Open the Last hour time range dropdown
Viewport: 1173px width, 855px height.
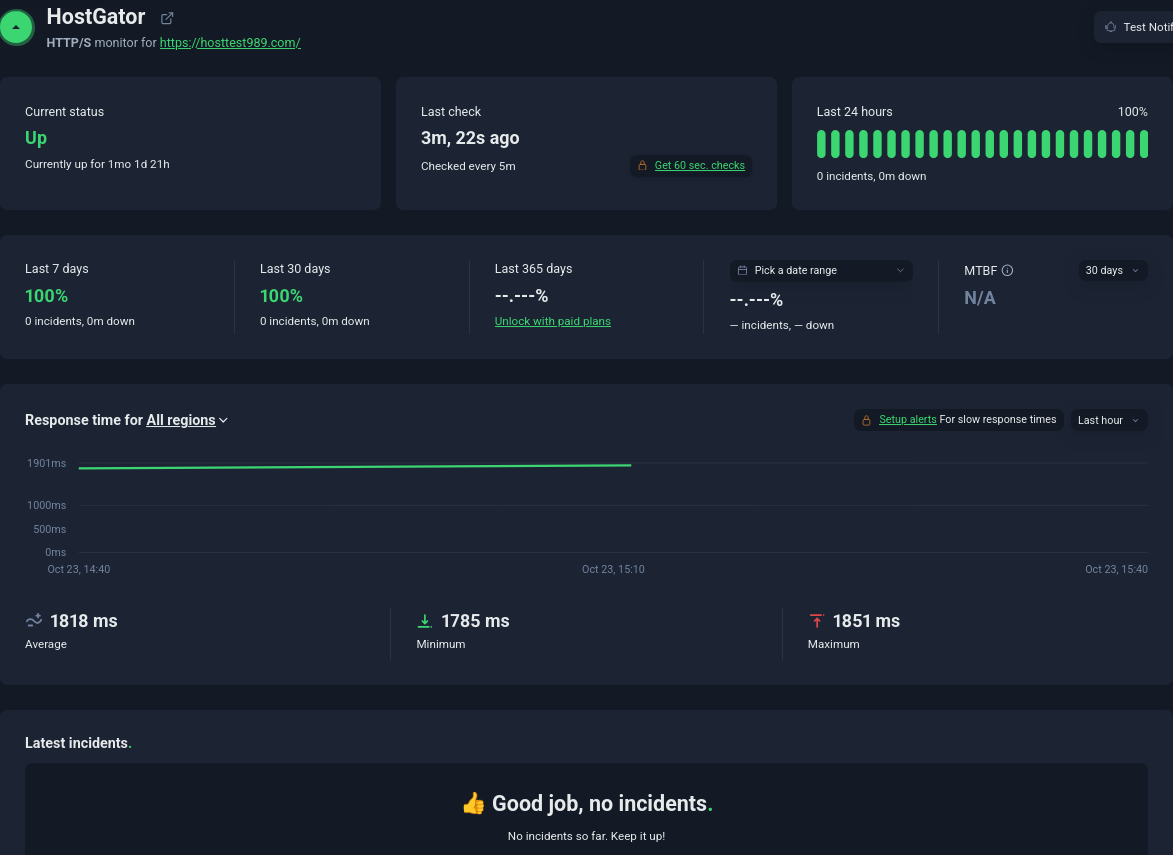[x=1109, y=420]
